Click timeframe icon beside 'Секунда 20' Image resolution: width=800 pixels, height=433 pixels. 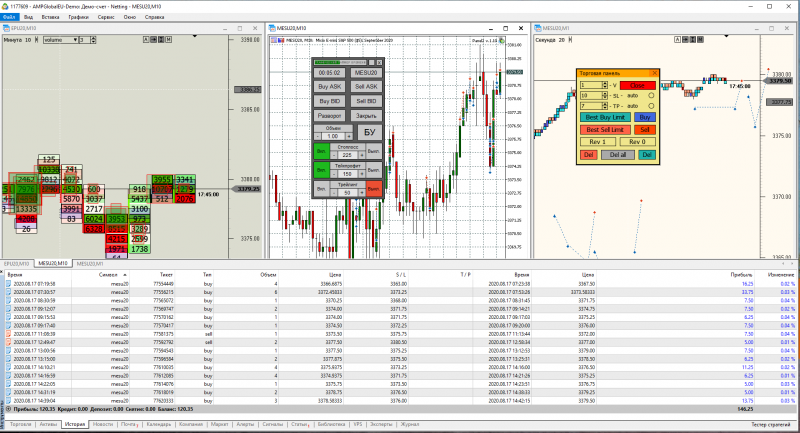[570, 40]
